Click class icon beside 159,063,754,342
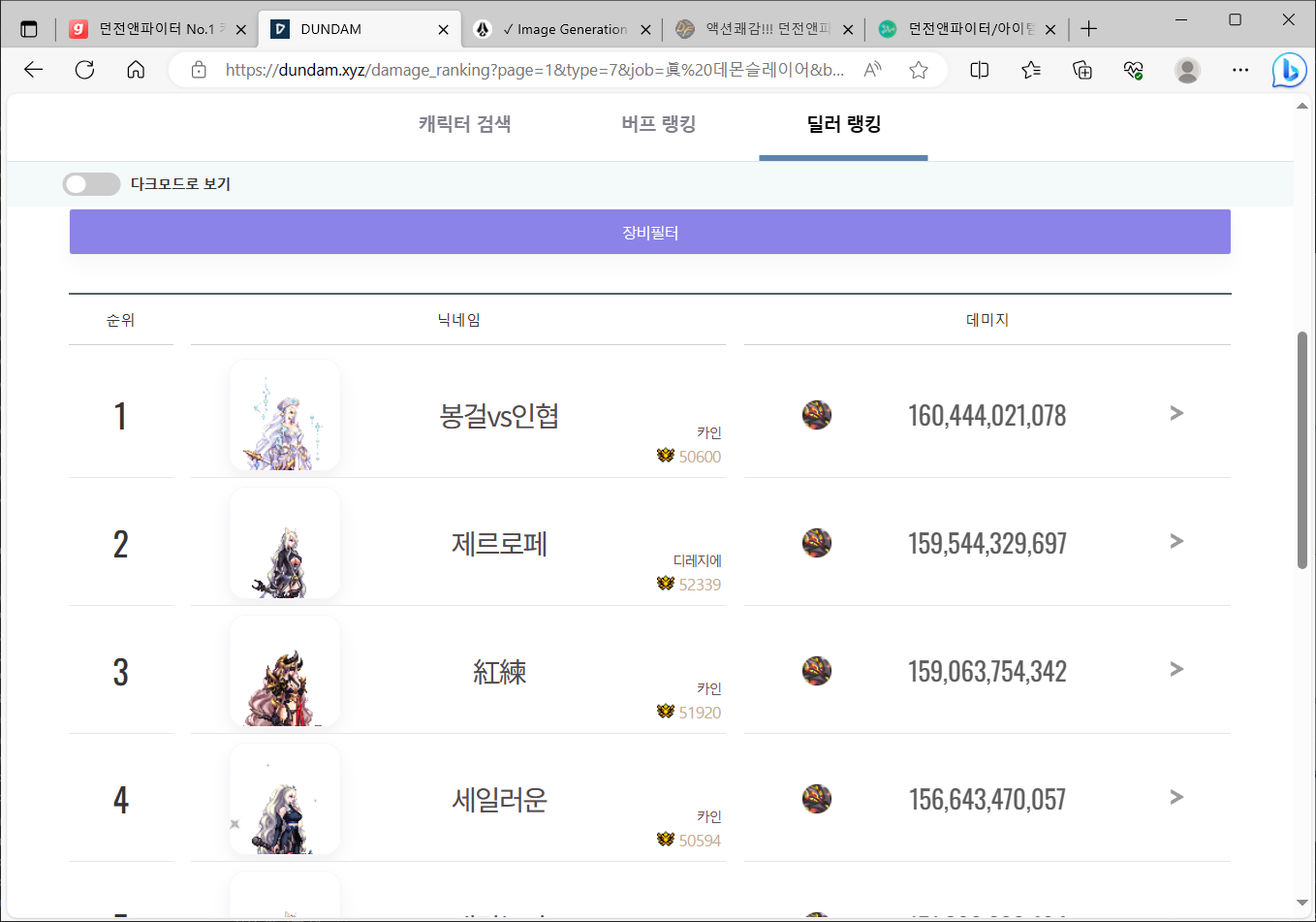Image resolution: width=1316 pixels, height=922 pixels. tap(817, 671)
